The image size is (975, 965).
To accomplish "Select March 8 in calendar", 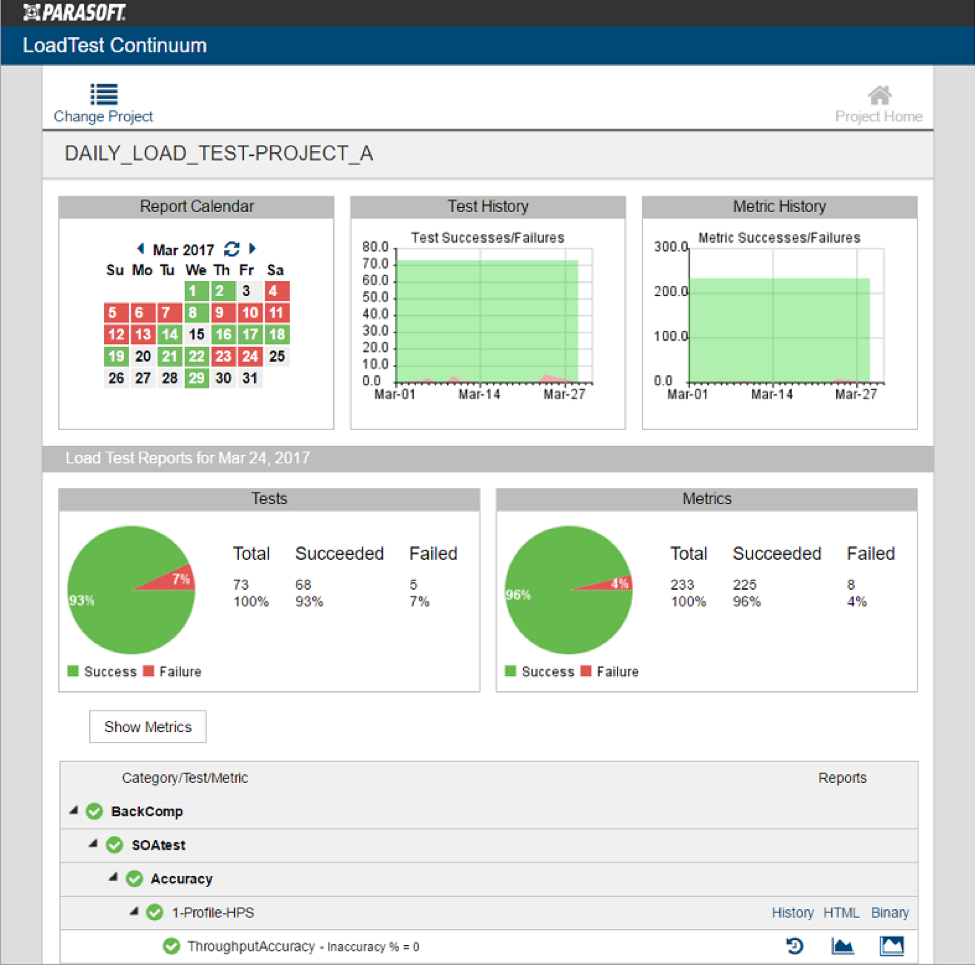I will 196,312.
